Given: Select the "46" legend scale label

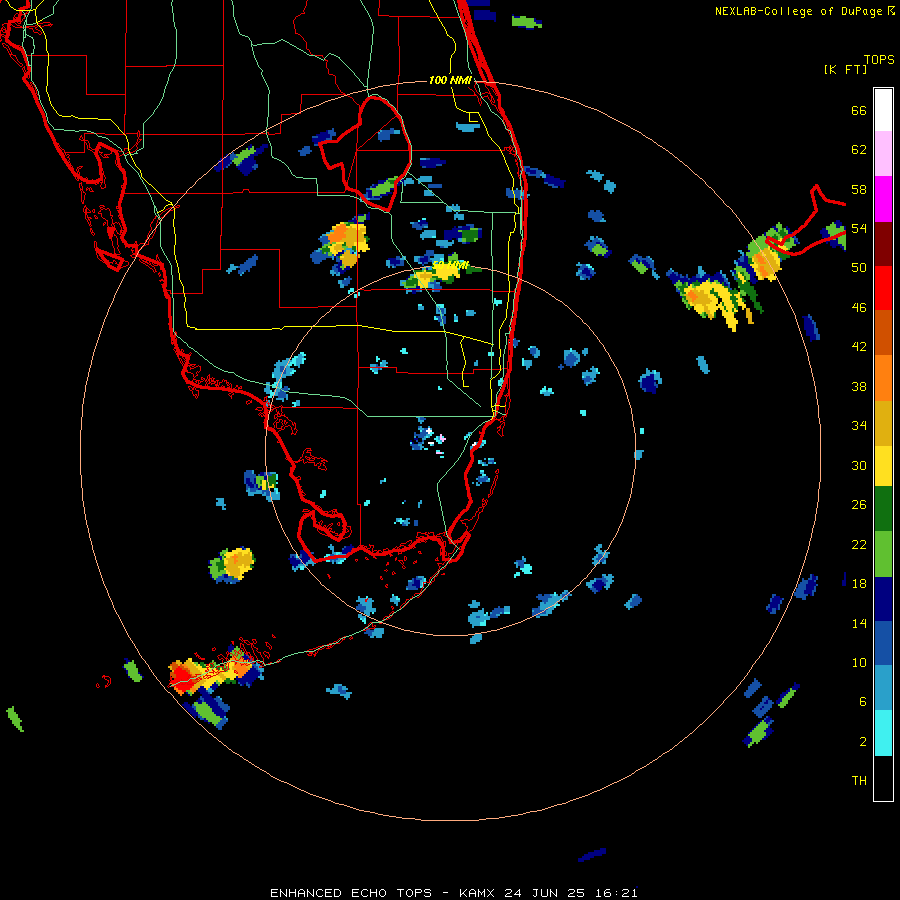Looking at the screenshot, I should [x=859, y=308].
